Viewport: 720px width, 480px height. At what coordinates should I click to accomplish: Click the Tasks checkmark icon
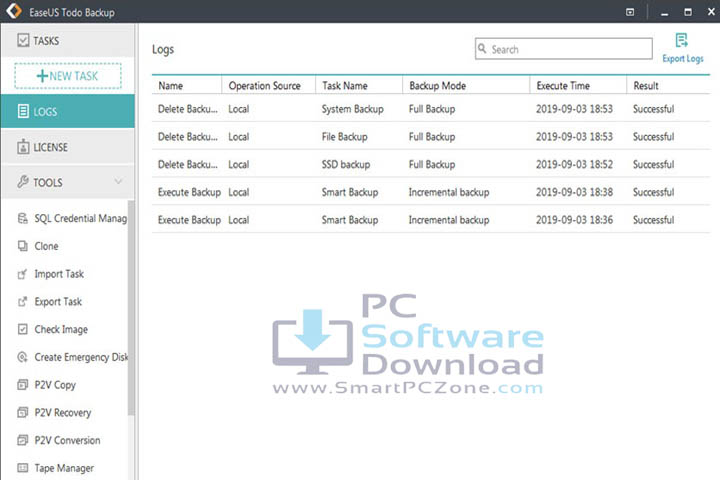(23, 40)
